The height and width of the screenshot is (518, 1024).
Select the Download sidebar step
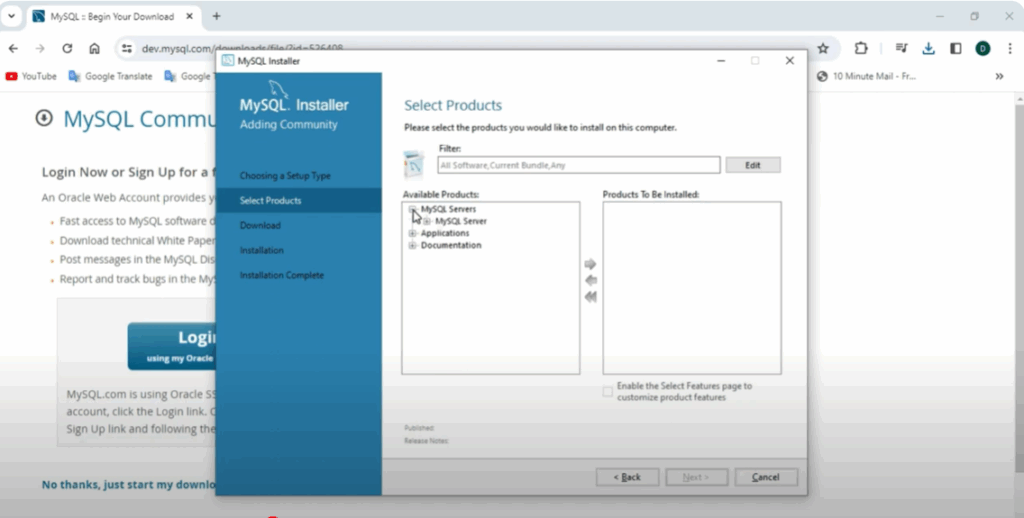pos(260,225)
